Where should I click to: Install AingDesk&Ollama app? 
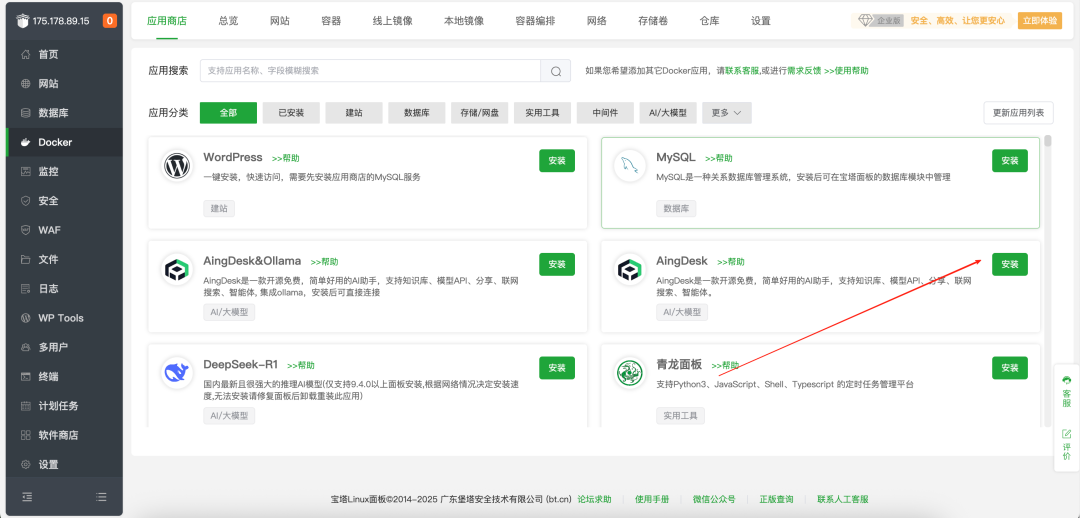[557, 264]
